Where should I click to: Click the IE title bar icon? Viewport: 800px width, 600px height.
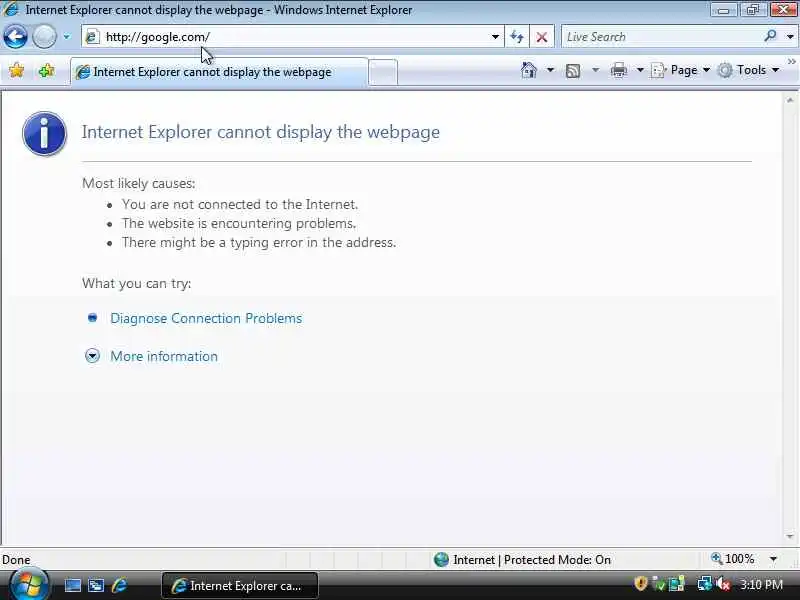[11, 9]
